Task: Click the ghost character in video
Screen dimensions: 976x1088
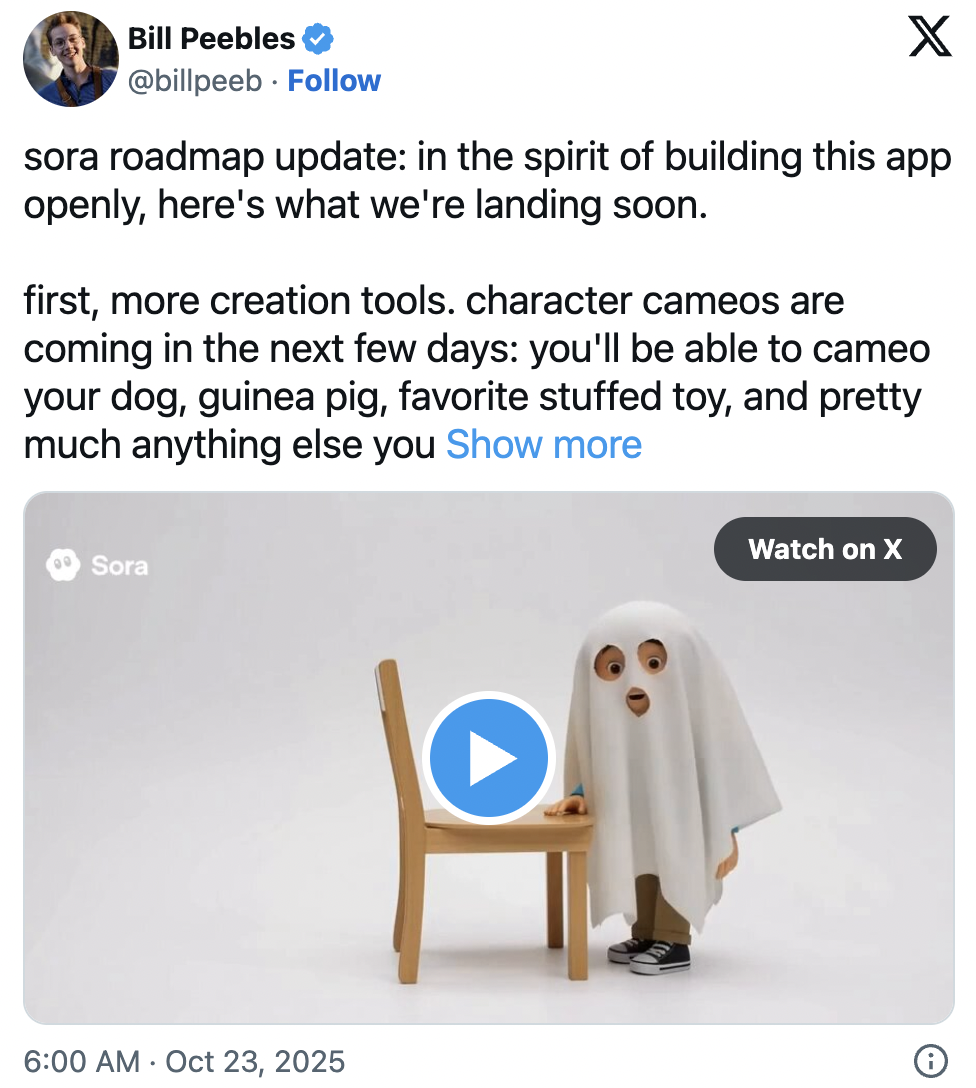Action: click(666, 777)
